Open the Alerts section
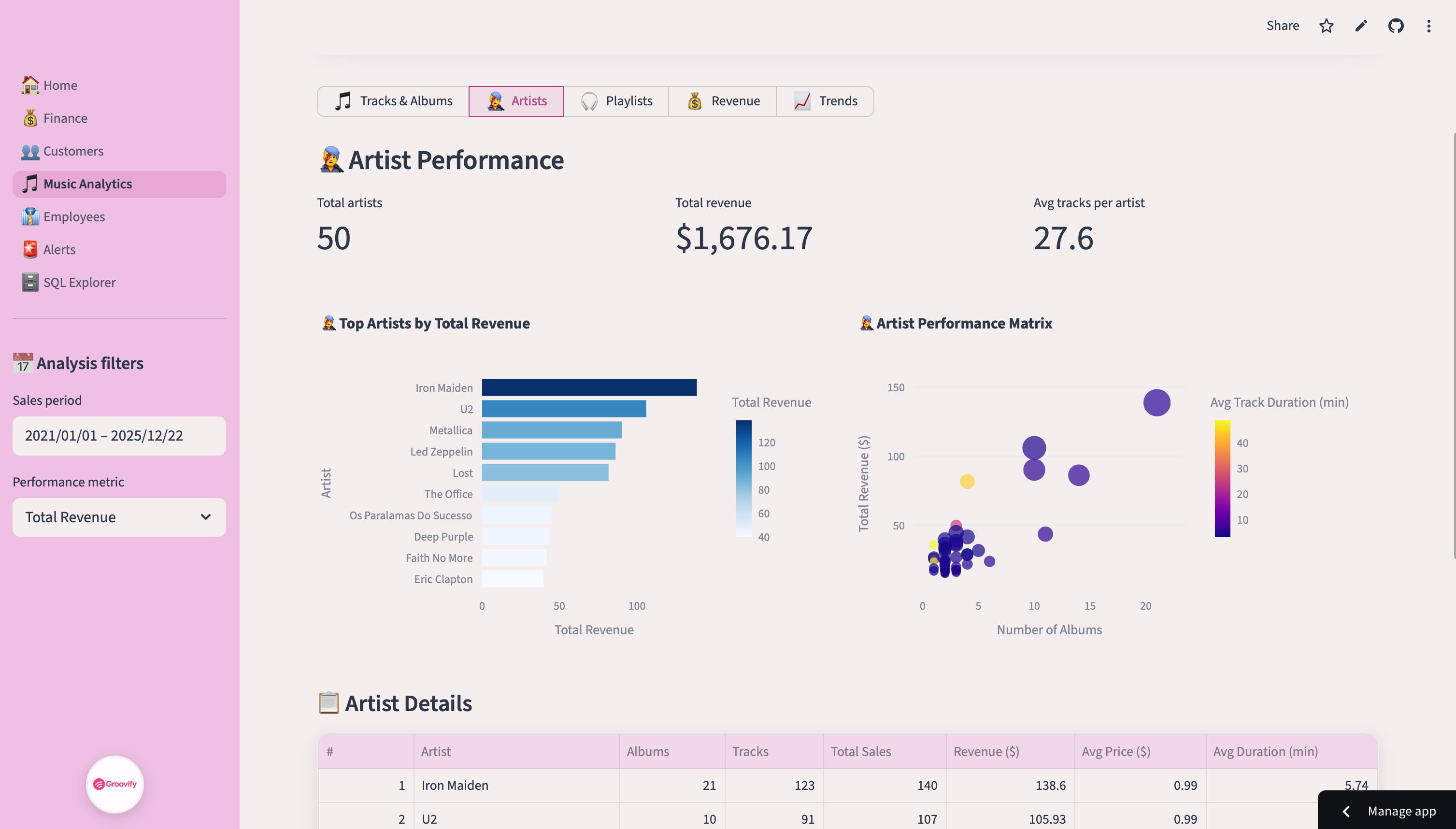 59,249
